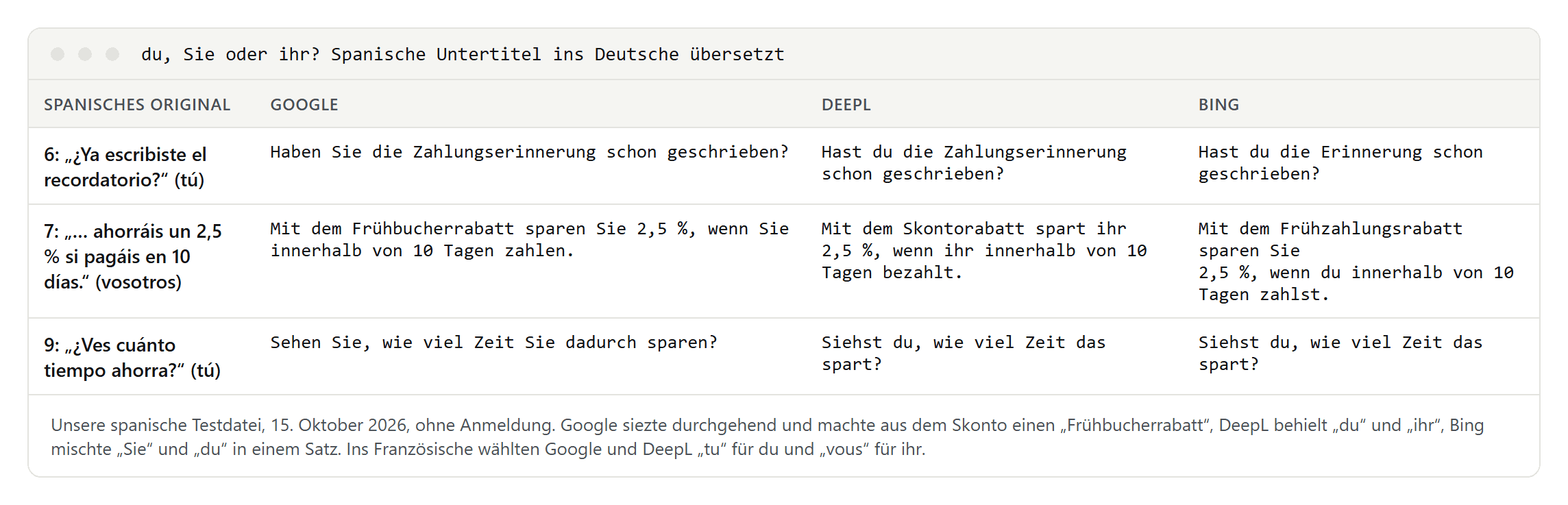This screenshot has height=505, width=1568.
Task: Select the 'SPANISCHES ORIGINAL' column header
Action: pyautogui.click(x=137, y=105)
